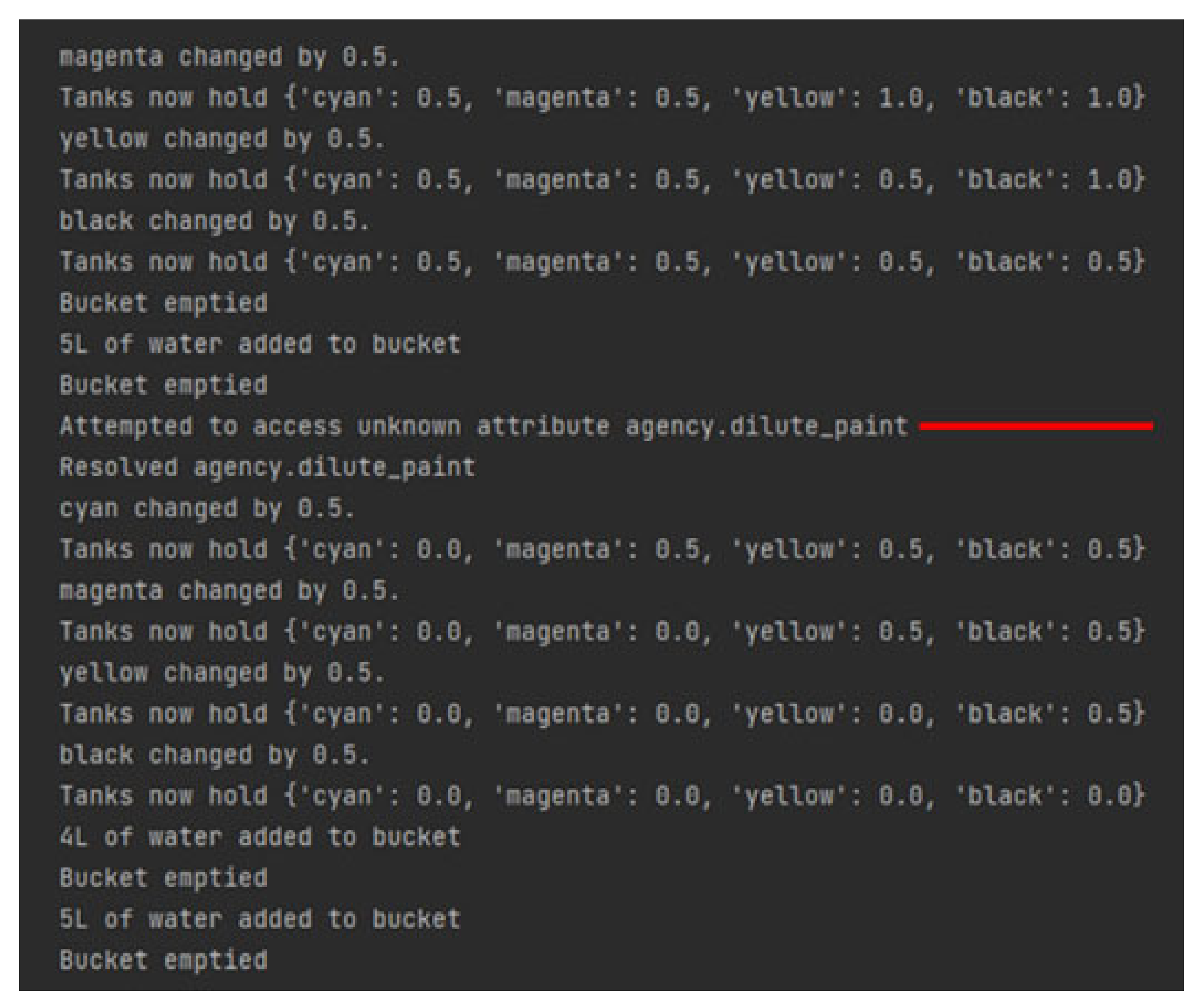The height and width of the screenshot is (1007, 1204).
Task: Click 'Bucket emptied' directly above the Attempted line
Action: pyautogui.click(x=163, y=385)
